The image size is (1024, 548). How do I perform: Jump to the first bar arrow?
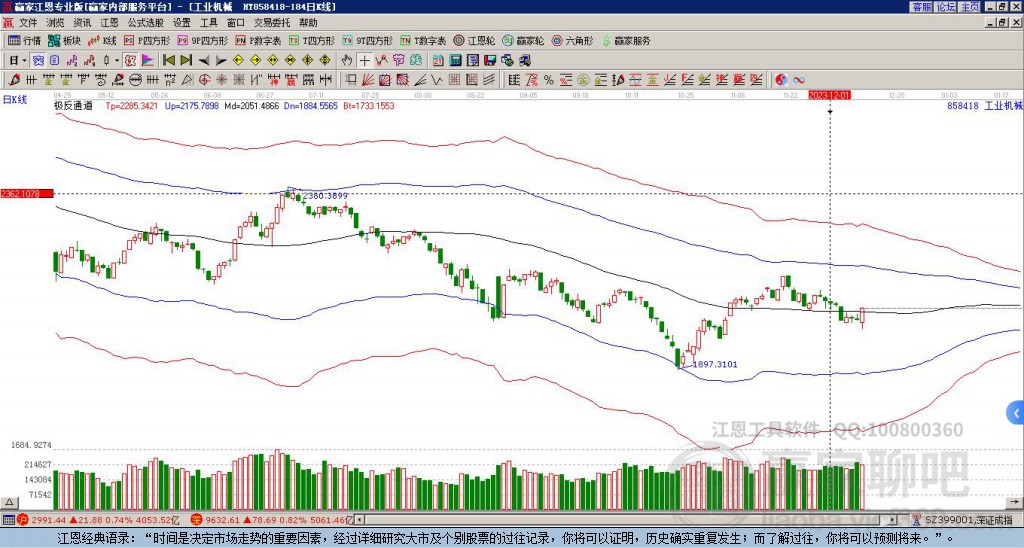(x=168, y=60)
